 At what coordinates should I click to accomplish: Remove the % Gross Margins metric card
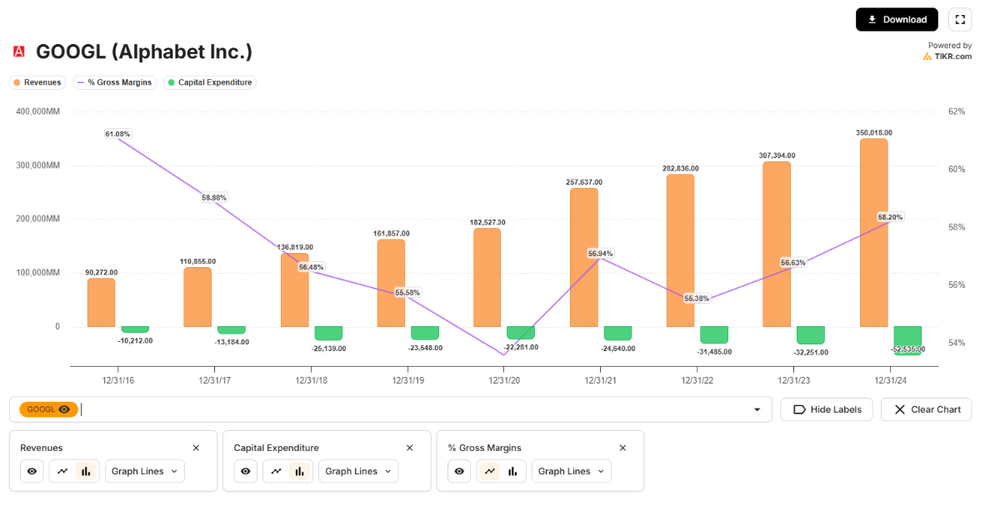coord(622,448)
